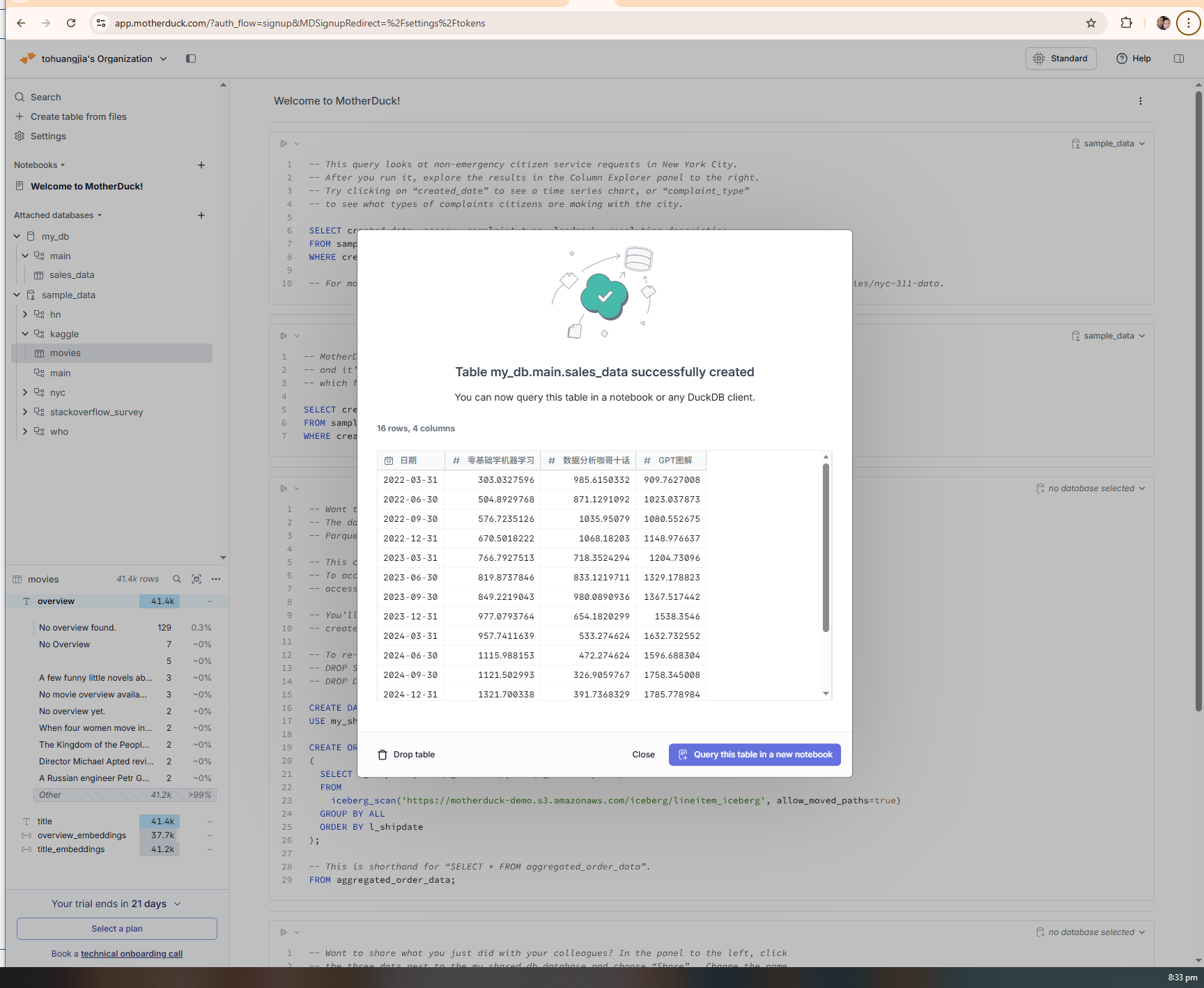The image size is (1204, 988).
Task: Close the table created dialog
Action: coord(643,755)
